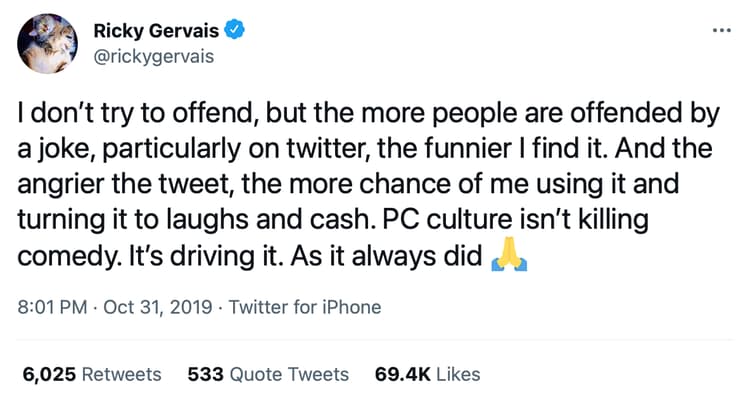Show the 69.4K Likes list
The image size is (750, 403).
tap(427, 374)
